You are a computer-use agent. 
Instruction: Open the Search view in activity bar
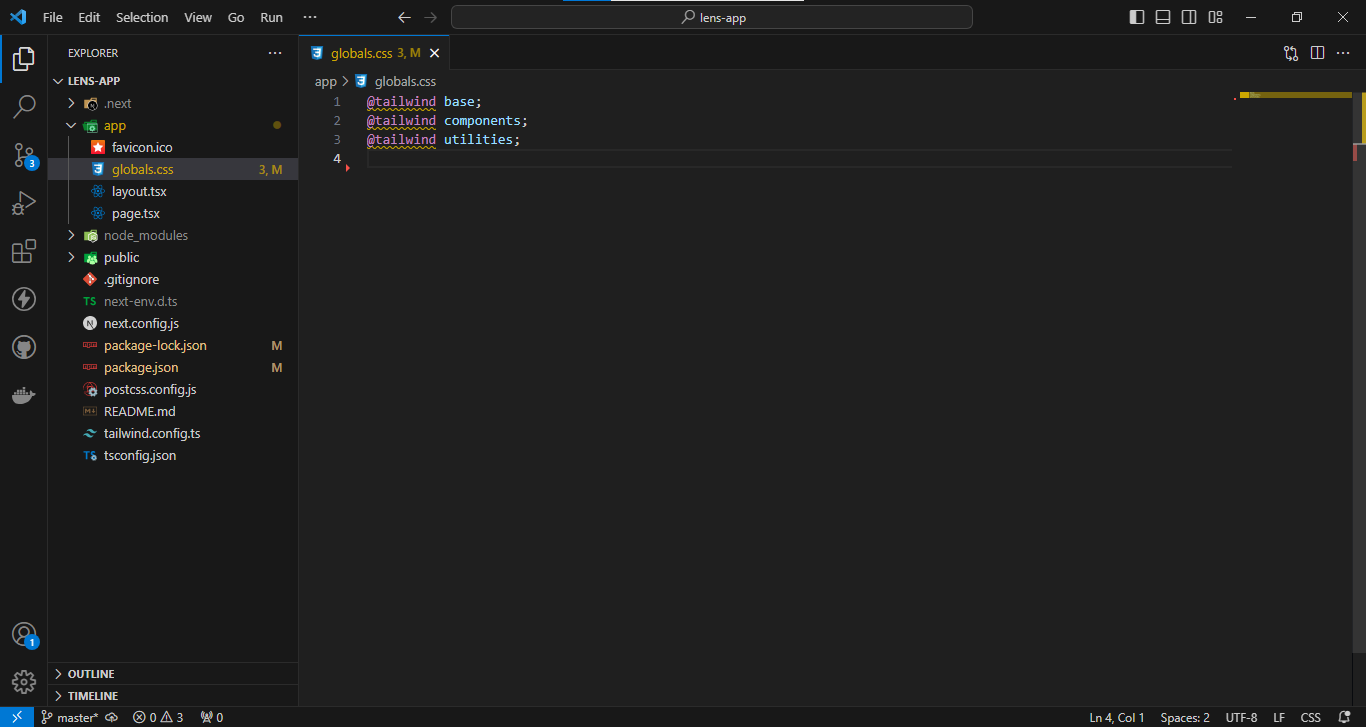click(x=24, y=106)
